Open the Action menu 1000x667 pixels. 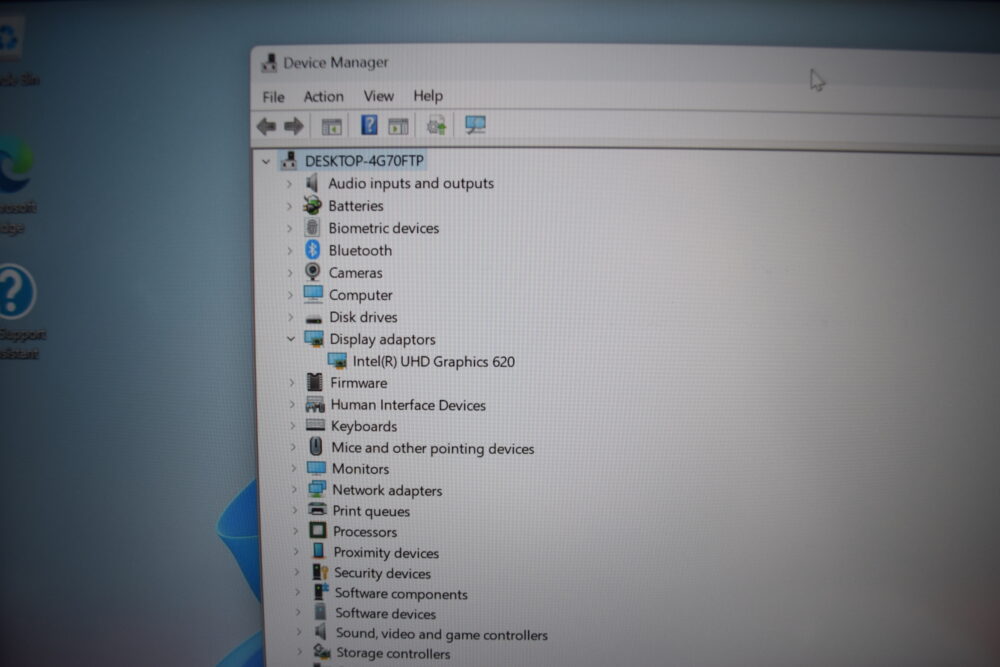(x=323, y=96)
